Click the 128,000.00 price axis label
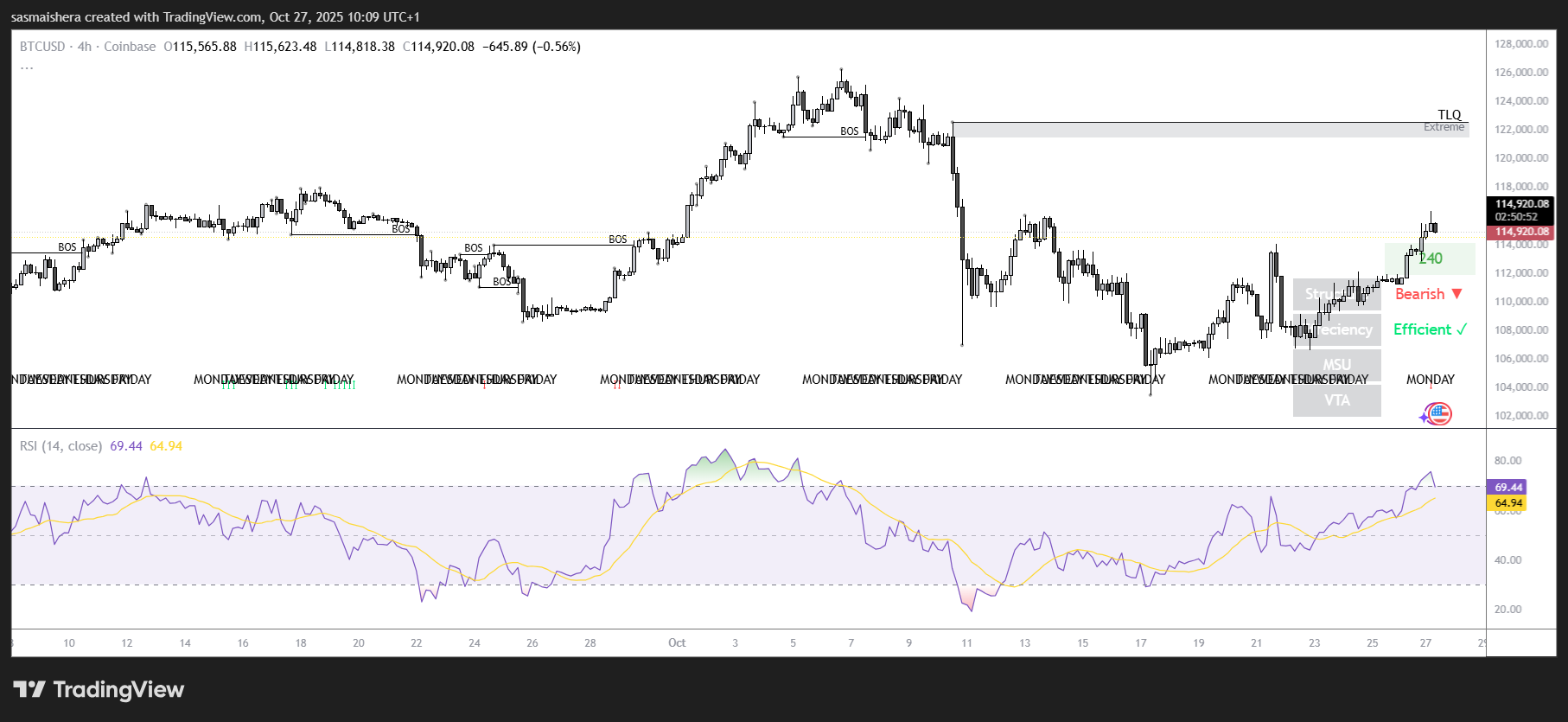The height and width of the screenshot is (722, 1568). tap(1521, 44)
